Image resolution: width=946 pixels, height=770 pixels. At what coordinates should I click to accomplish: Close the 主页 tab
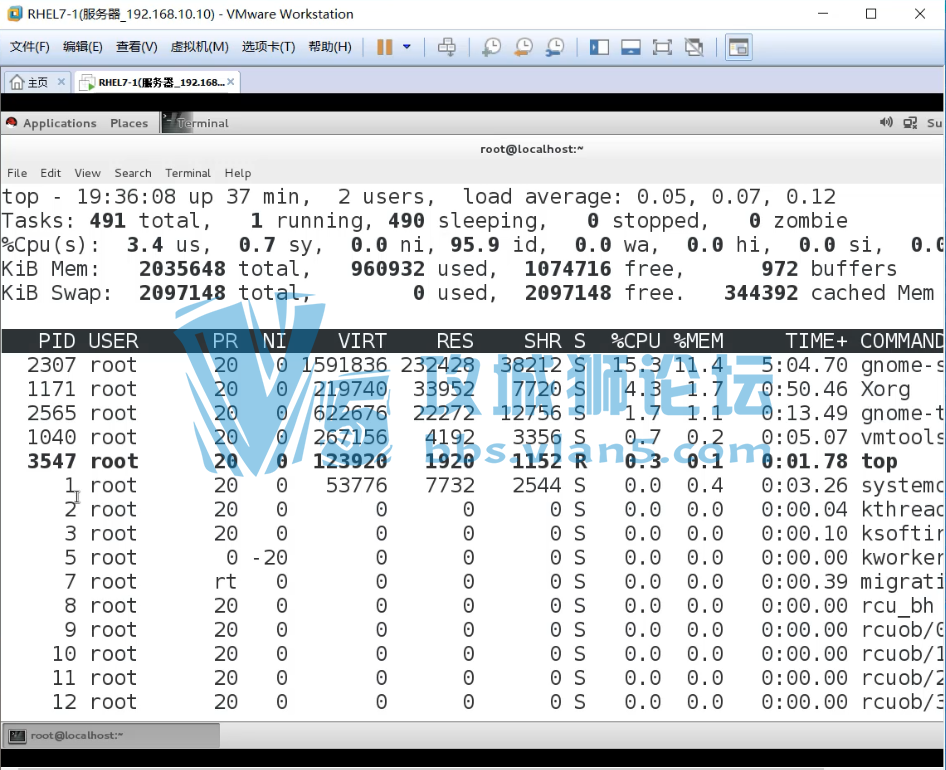pos(61,81)
